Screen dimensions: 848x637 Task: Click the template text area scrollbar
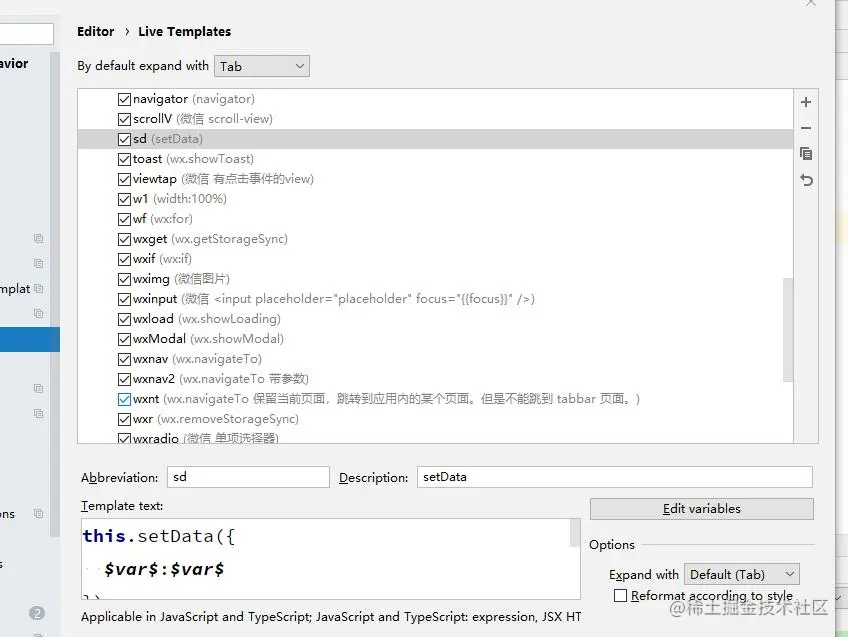pyautogui.click(x=575, y=533)
